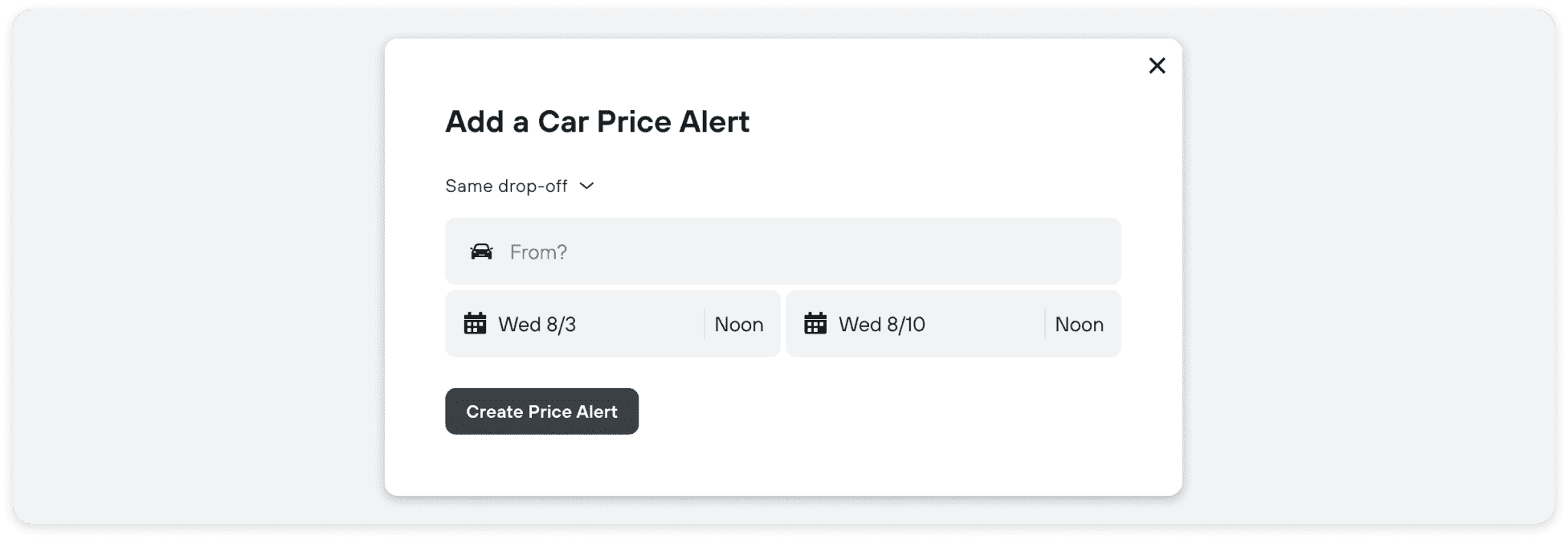Open the Same drop-off selector label
Image resolution: width=1568 pixels, height=540 pixels.
click(506, 186)
